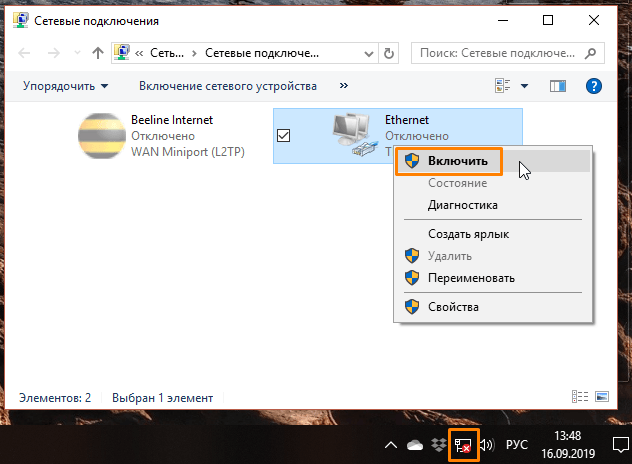Image resolution: width=632 pixels, height=464 pixels.
Task: Click the Ethernet connection name
Action: [406, 120]
